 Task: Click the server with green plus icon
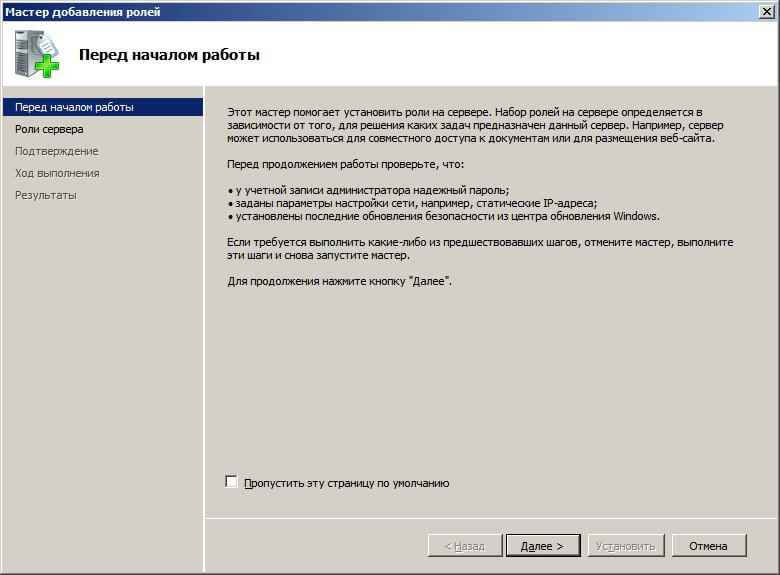click(x=37, y=54)
